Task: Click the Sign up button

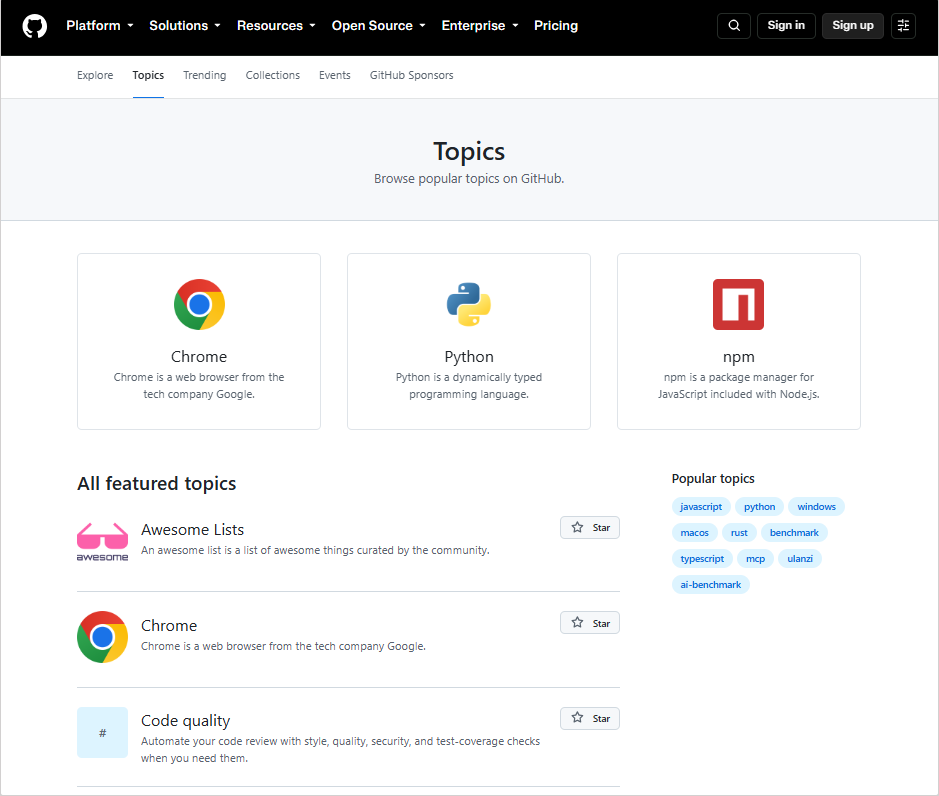Action: 852,26
